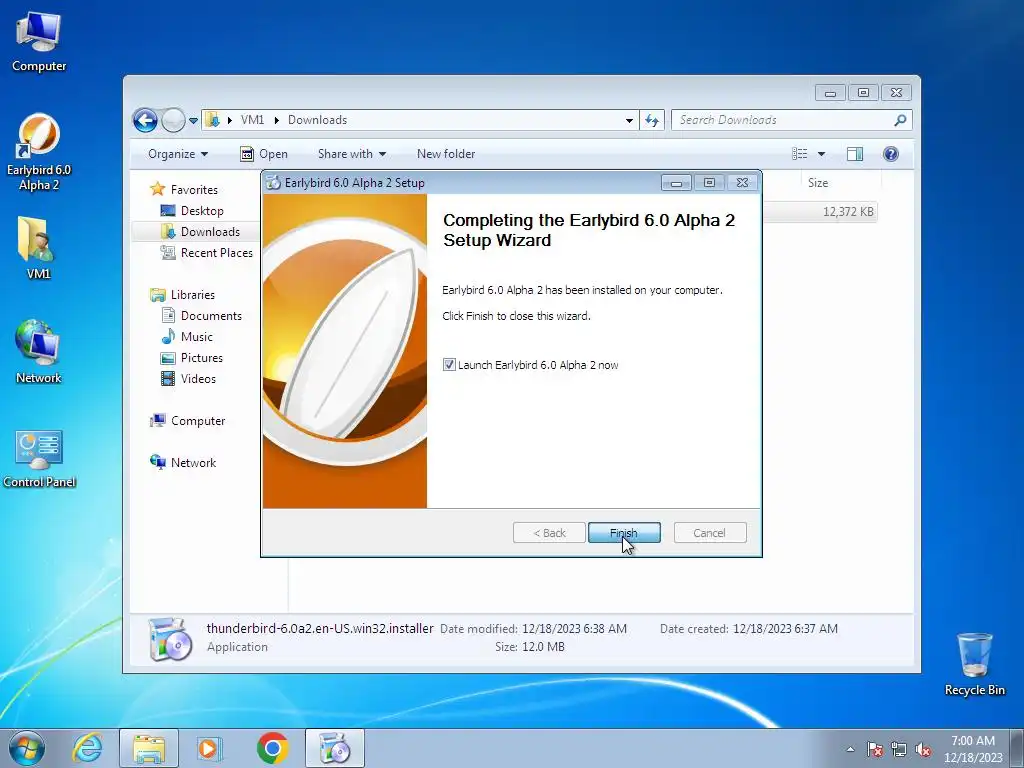
Task: Expand the address bar previous locations dropdown
Action: coord(629,120)
